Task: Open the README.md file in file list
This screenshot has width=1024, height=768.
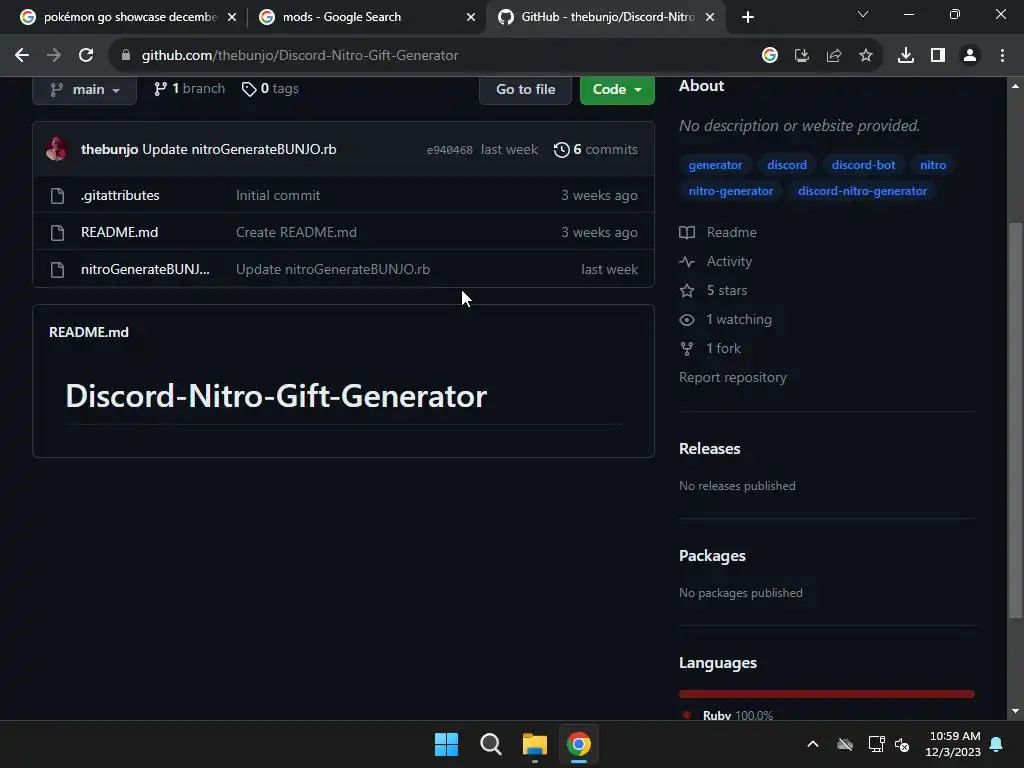Action: tap(120, 232)
